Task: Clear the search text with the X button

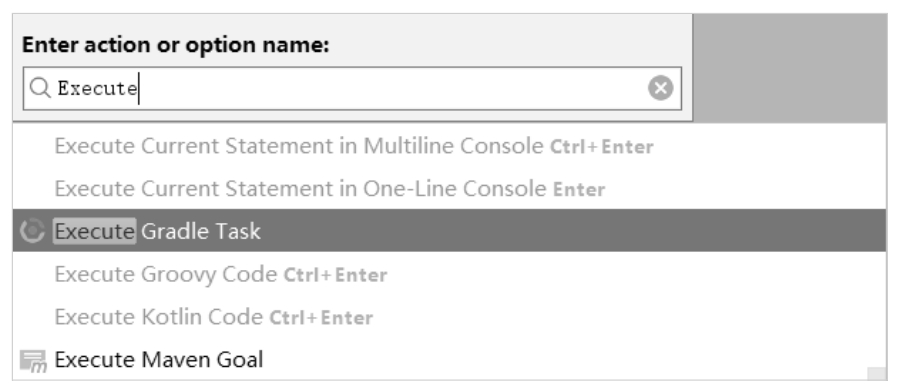Action: coord(660,88)
